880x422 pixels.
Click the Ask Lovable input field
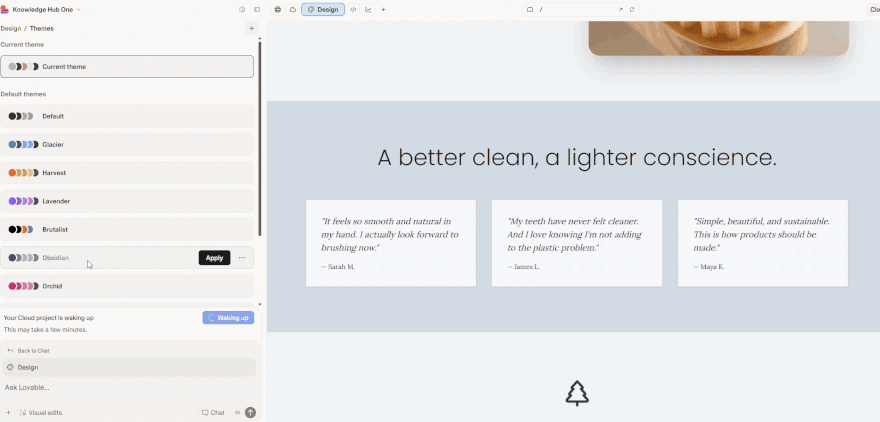(x=120, y=387)
